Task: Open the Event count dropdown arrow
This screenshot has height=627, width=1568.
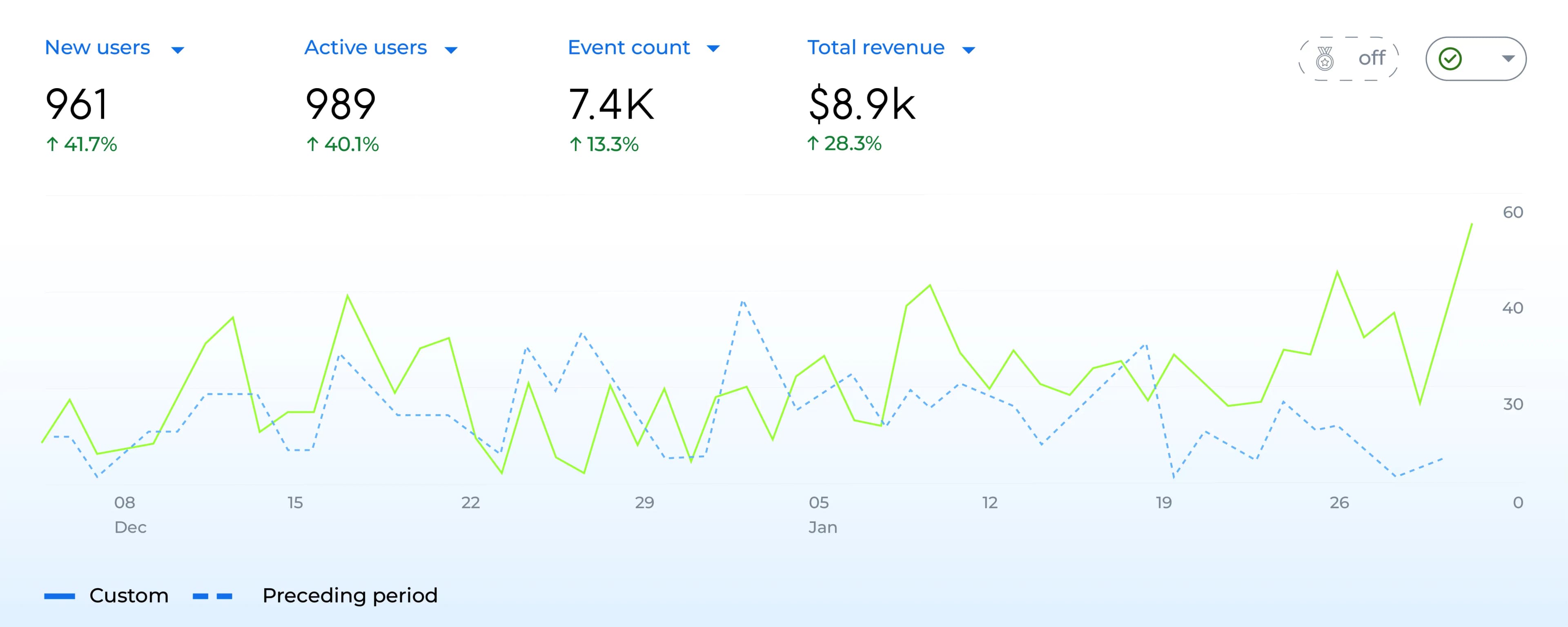Action: [713, 49]
